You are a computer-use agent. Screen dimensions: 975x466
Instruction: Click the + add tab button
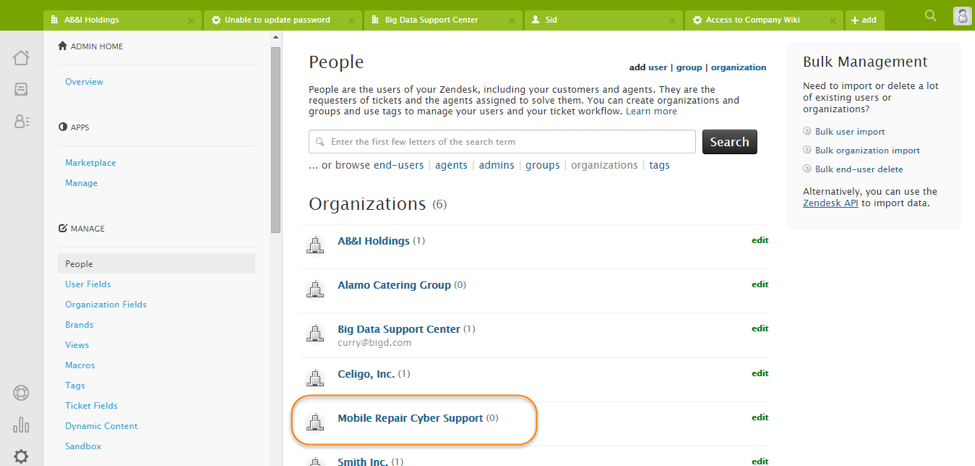tap(864, 20)
